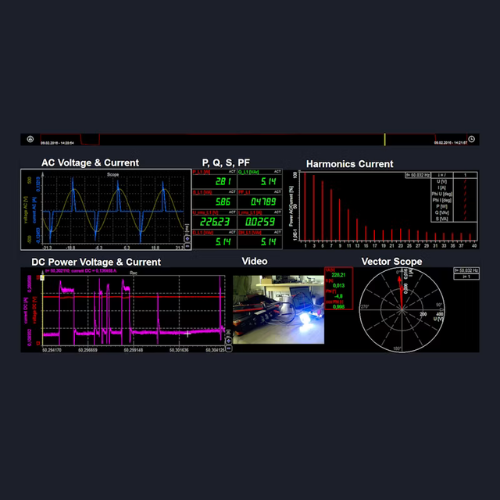Image resolution: width=500 pixels, height=500 pixels.
Task: Select the U [V] row in harmonics table
Action: point(454,182)
